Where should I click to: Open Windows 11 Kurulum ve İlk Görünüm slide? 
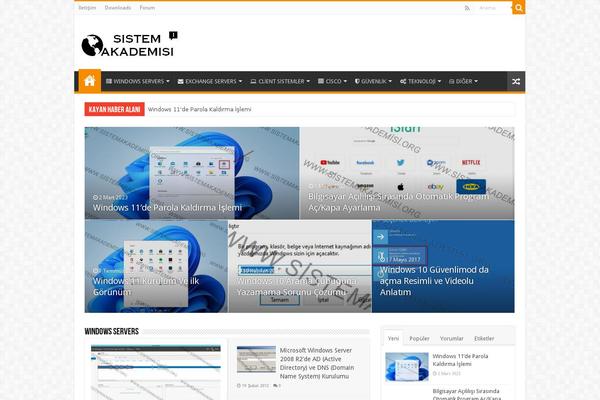tap(156, 266)
